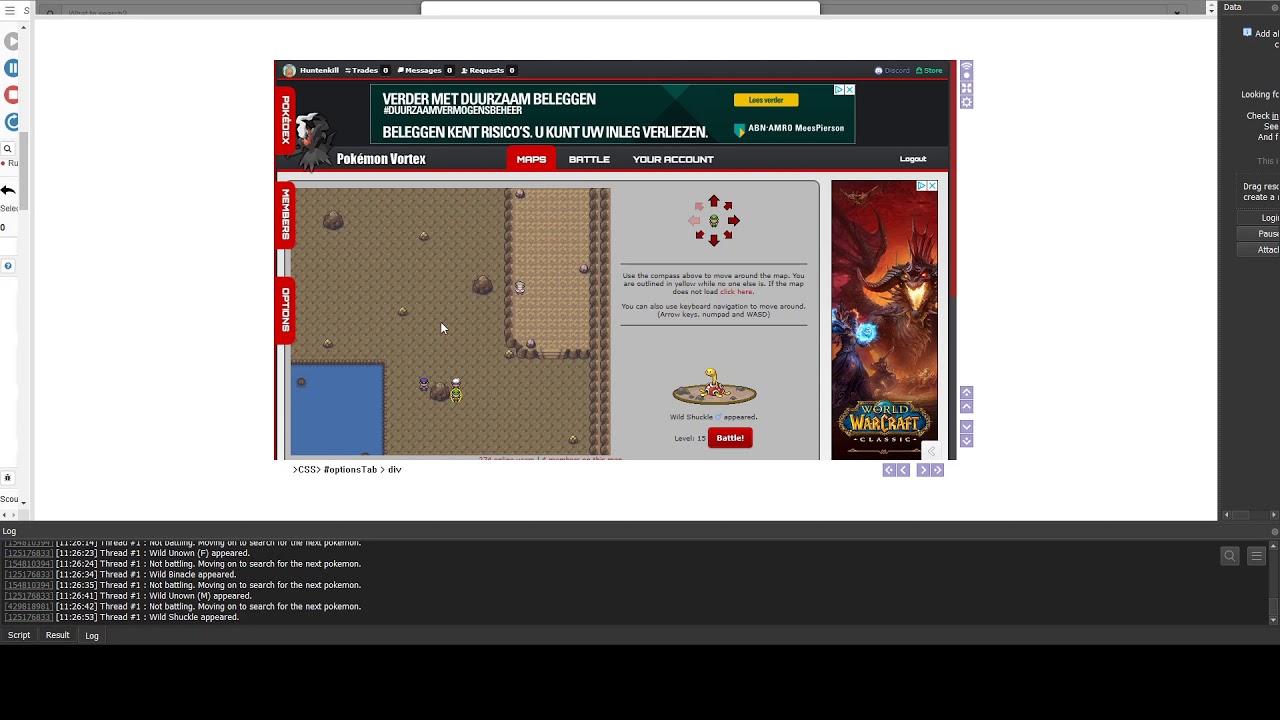Open AdChoices on World of Warcraft ad
Screen dimensions: 1280x720
[921, 186]
